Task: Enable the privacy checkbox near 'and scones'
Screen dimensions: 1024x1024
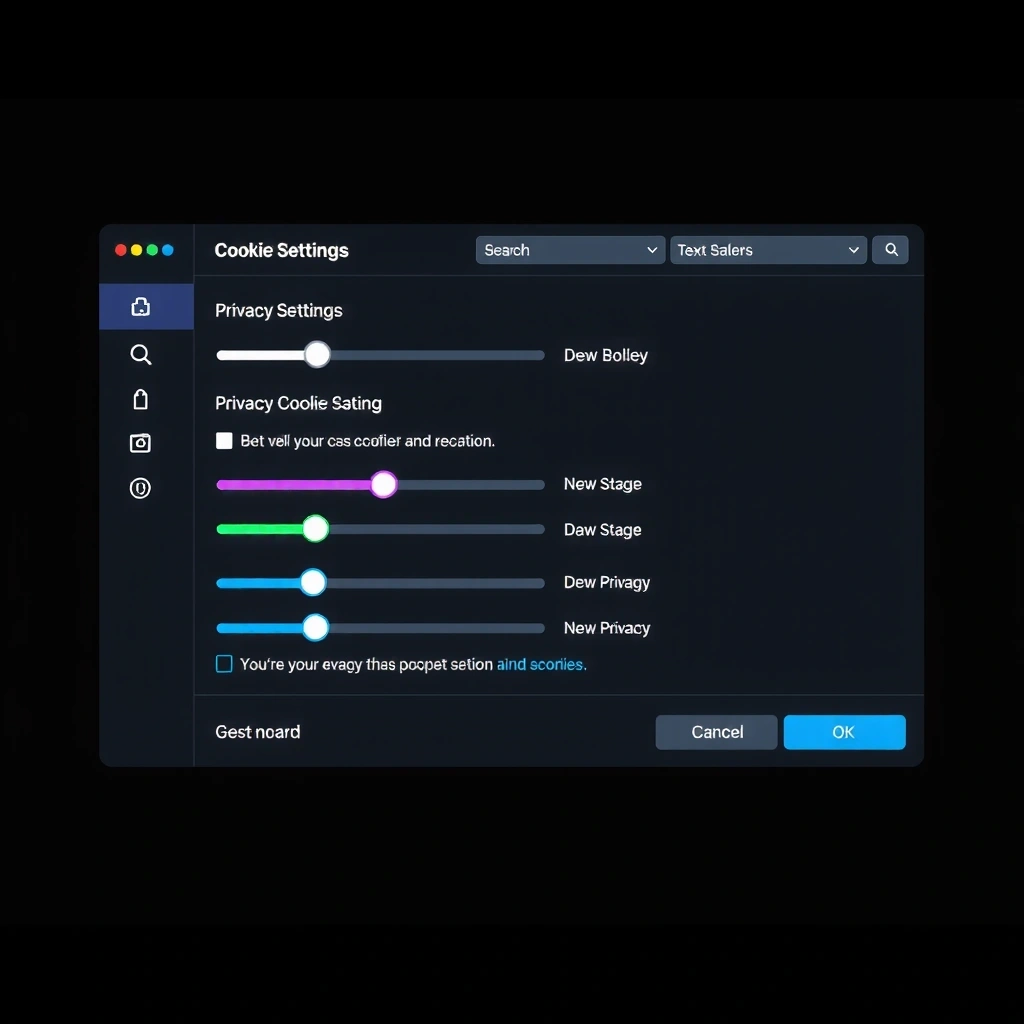Action: point(224,664)
